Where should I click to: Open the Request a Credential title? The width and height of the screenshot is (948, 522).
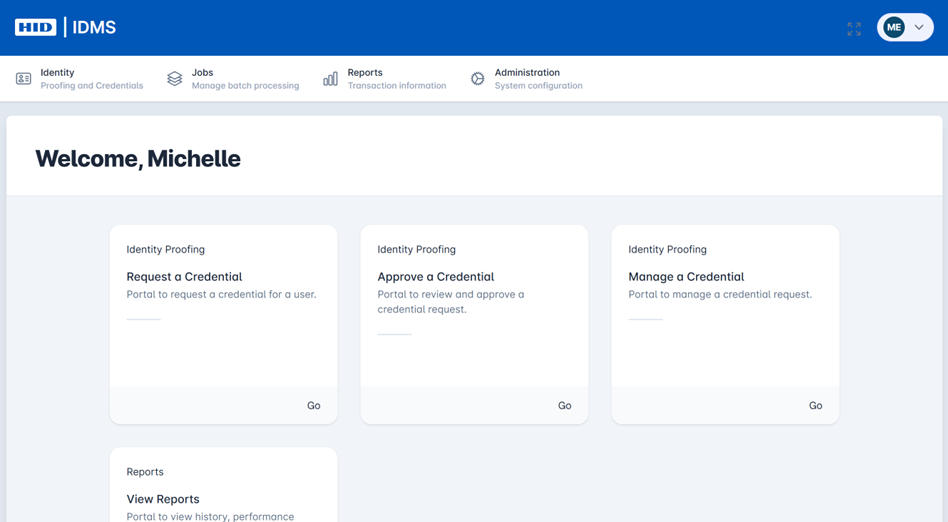tap(184, 276)
